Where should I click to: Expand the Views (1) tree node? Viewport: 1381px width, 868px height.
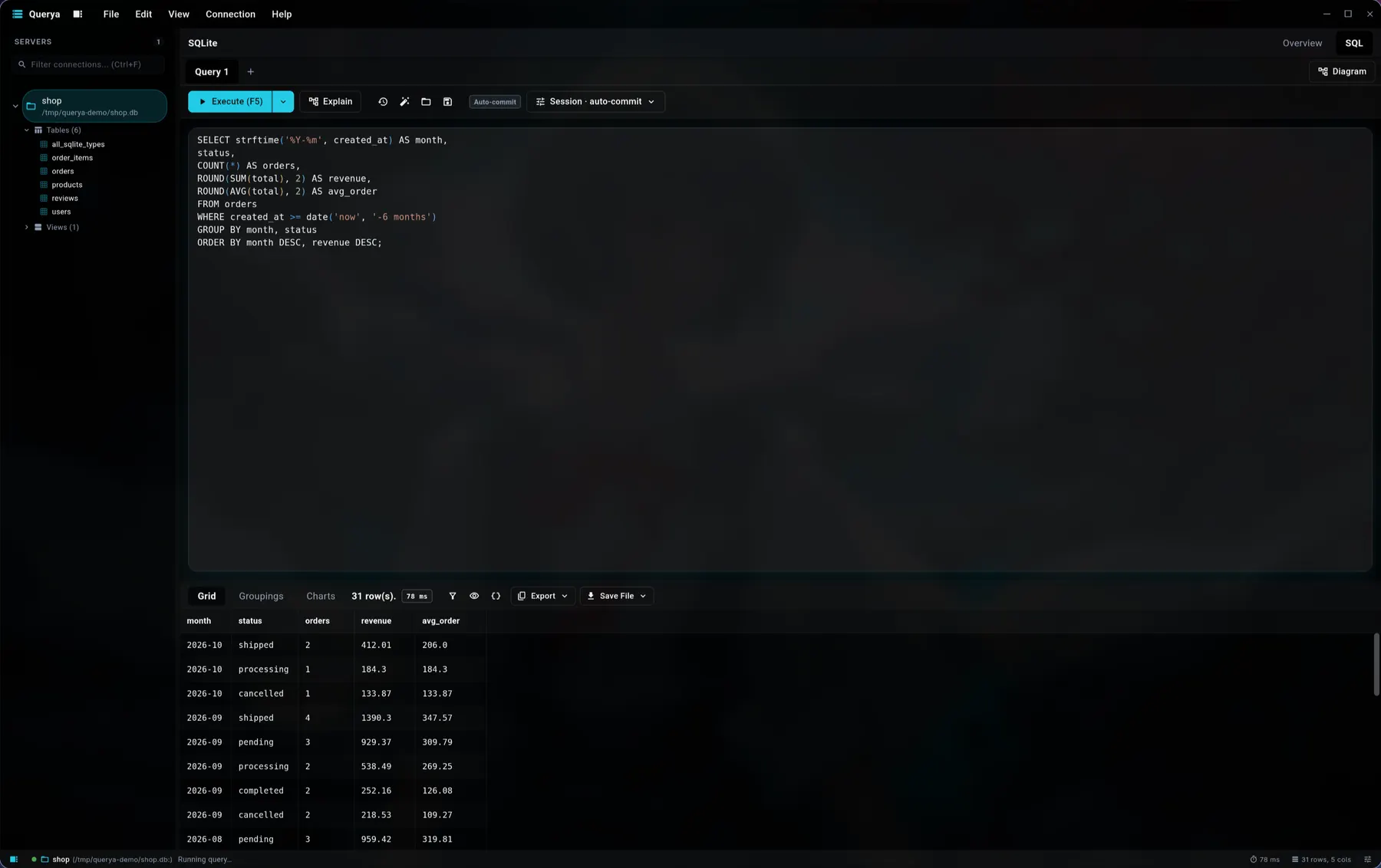pyautogui.click(x=27, y=227)
